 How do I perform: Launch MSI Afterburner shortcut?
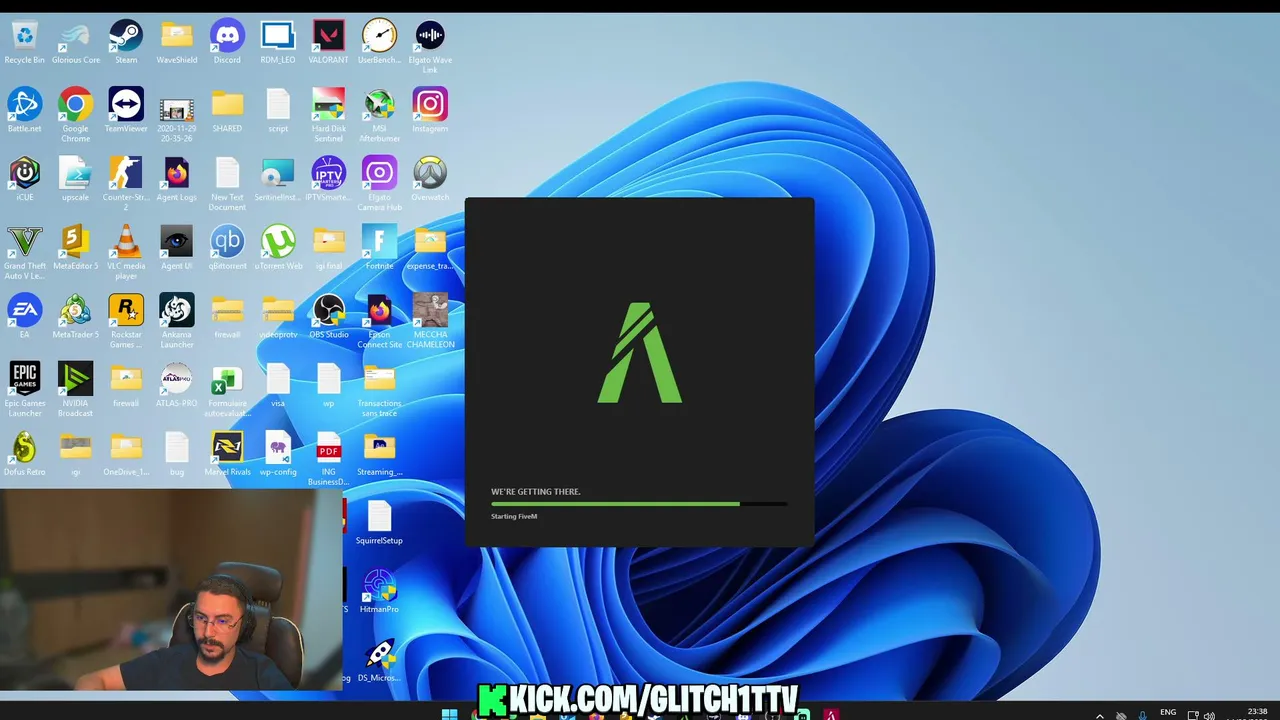379,104
